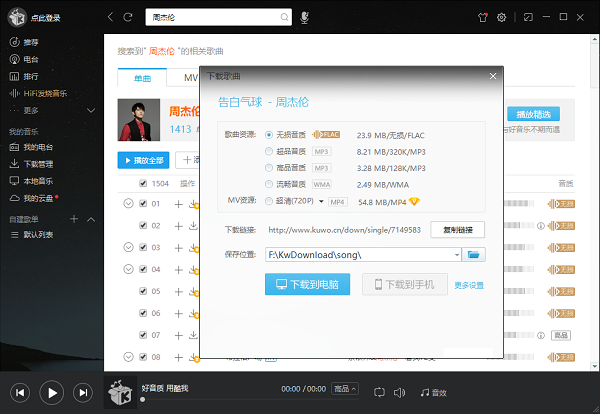The width and height of the screenshot is (600, 414).
Task: Click the search magnifier icon
Action: pyautogui.click(x=286, y=17)
